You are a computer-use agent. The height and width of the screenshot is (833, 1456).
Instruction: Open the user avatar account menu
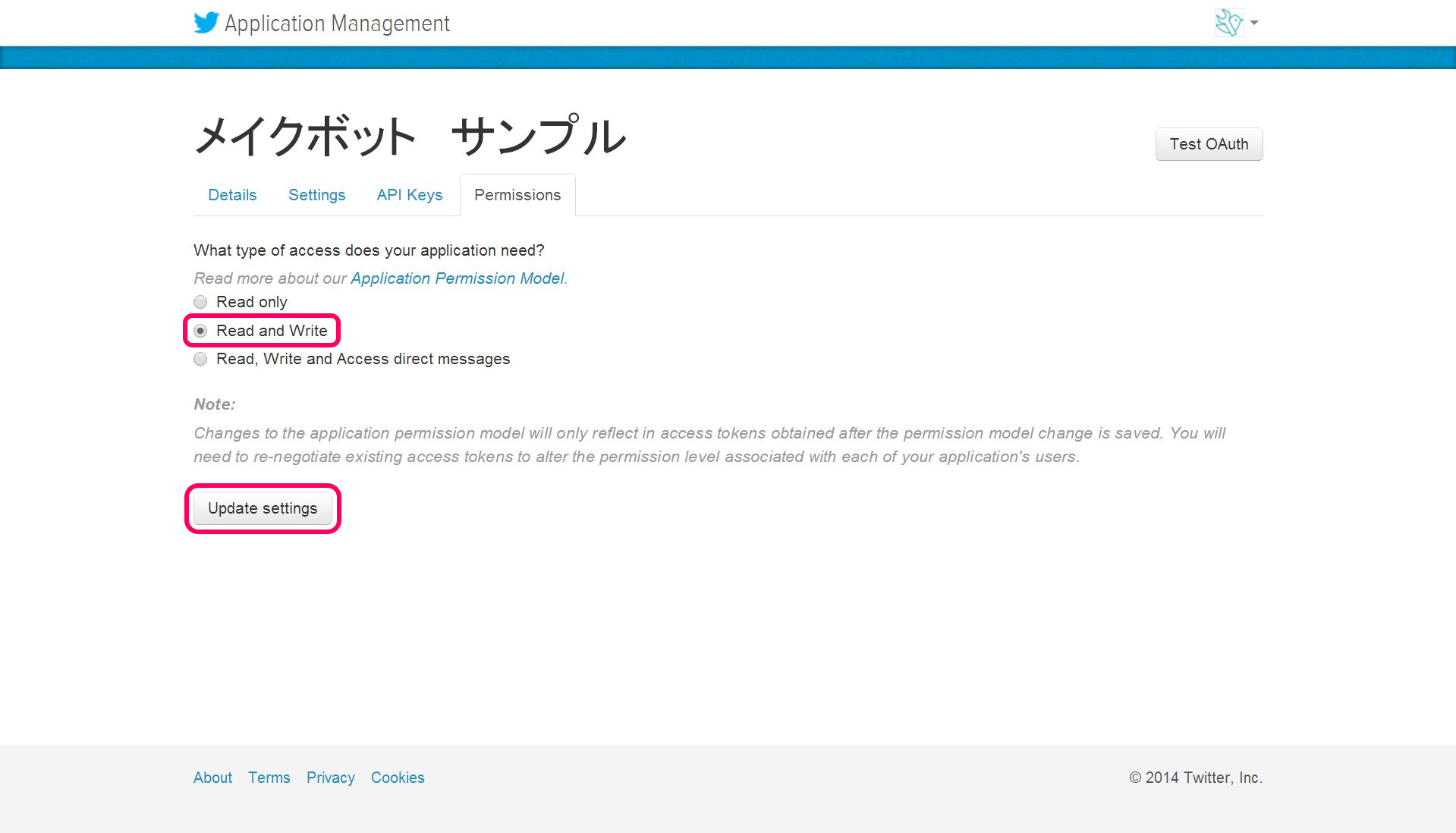coord(1229,23)
